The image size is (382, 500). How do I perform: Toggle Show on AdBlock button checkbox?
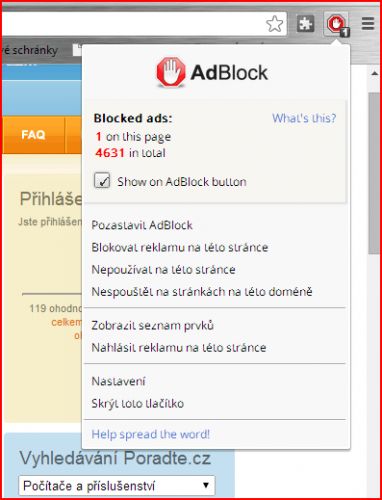102,181
